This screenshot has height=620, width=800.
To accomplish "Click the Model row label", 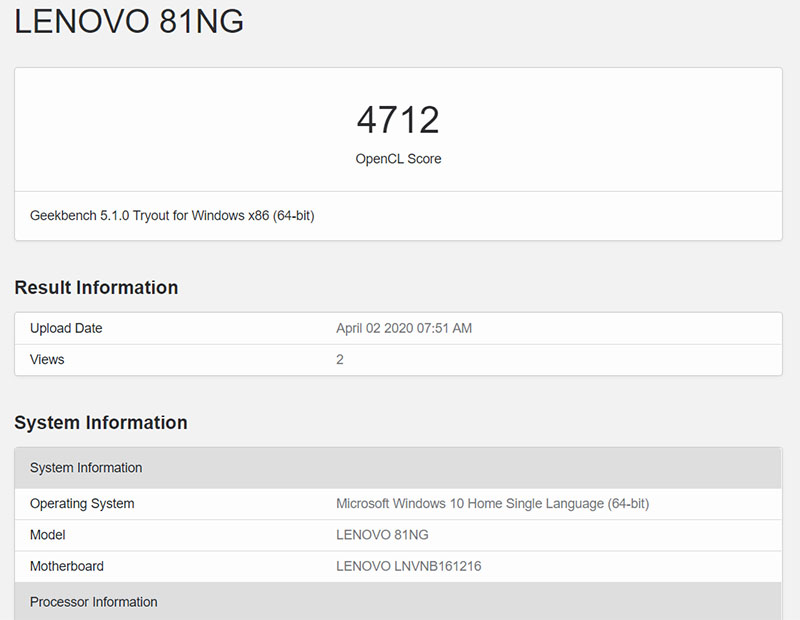I will click(48, 535).
